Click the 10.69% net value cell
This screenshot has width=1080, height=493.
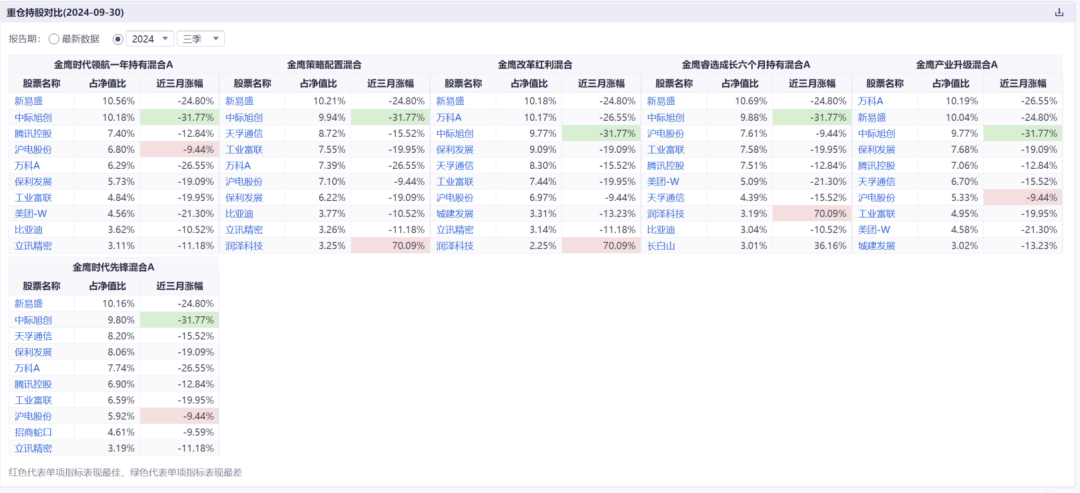(x=739, y=101)
